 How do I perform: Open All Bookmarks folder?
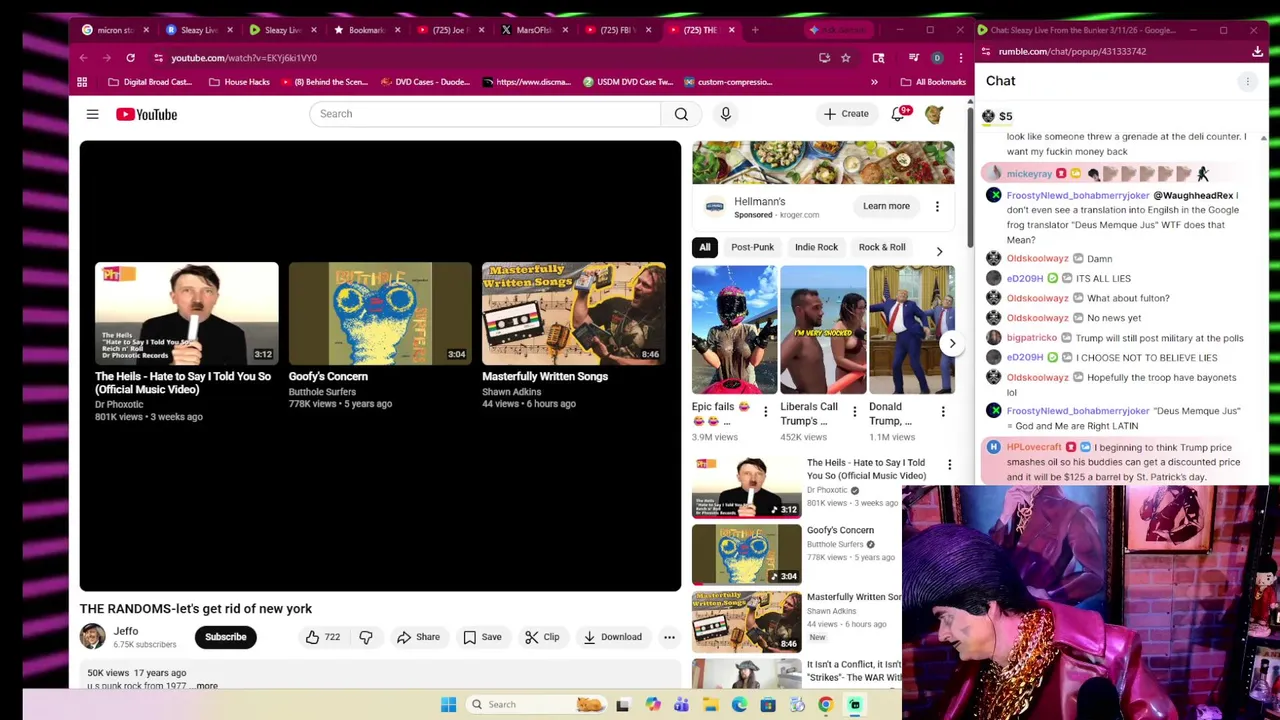pyautogui.click(x=933, y=82)
